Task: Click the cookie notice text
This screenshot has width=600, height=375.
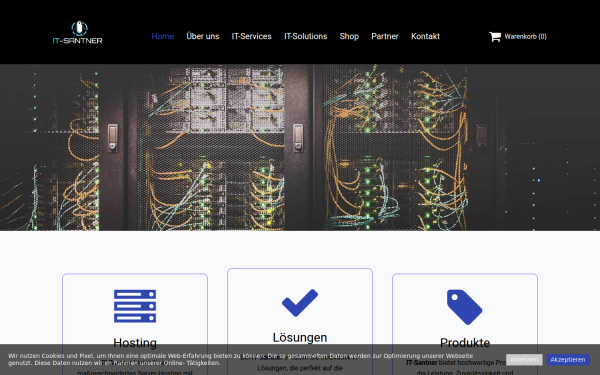Action: pyautogui.click(x=240, y=359)
